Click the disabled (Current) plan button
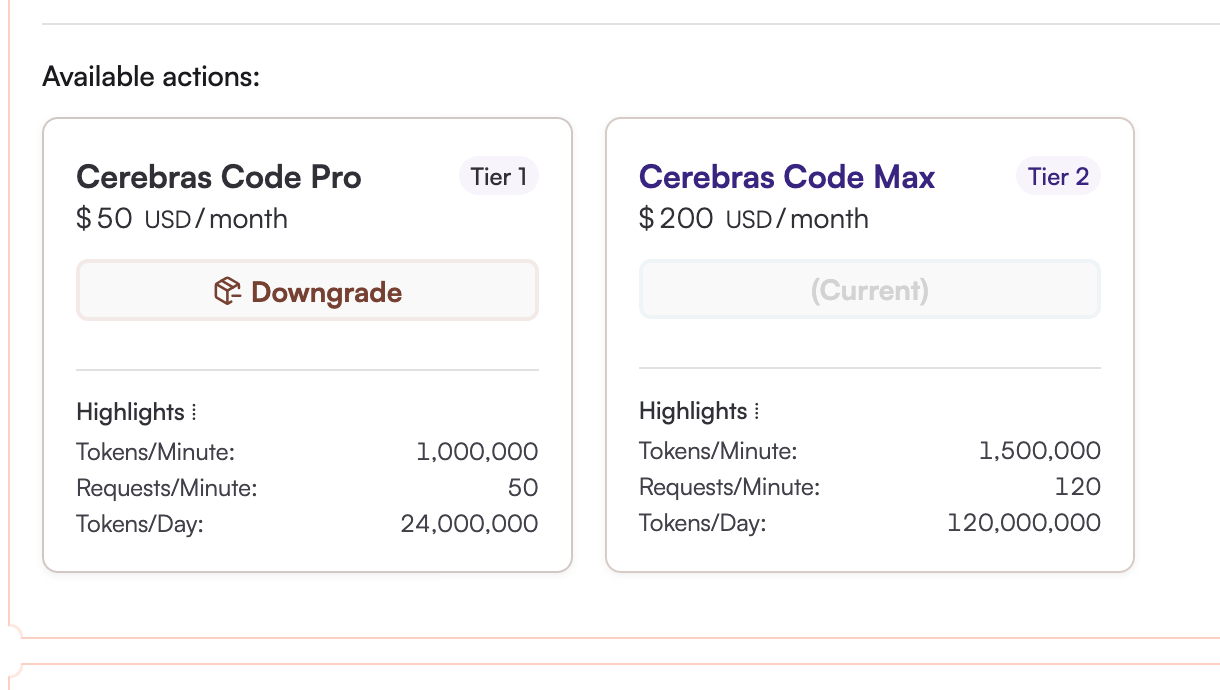The image size is (1220, 690). coord(869,290)
